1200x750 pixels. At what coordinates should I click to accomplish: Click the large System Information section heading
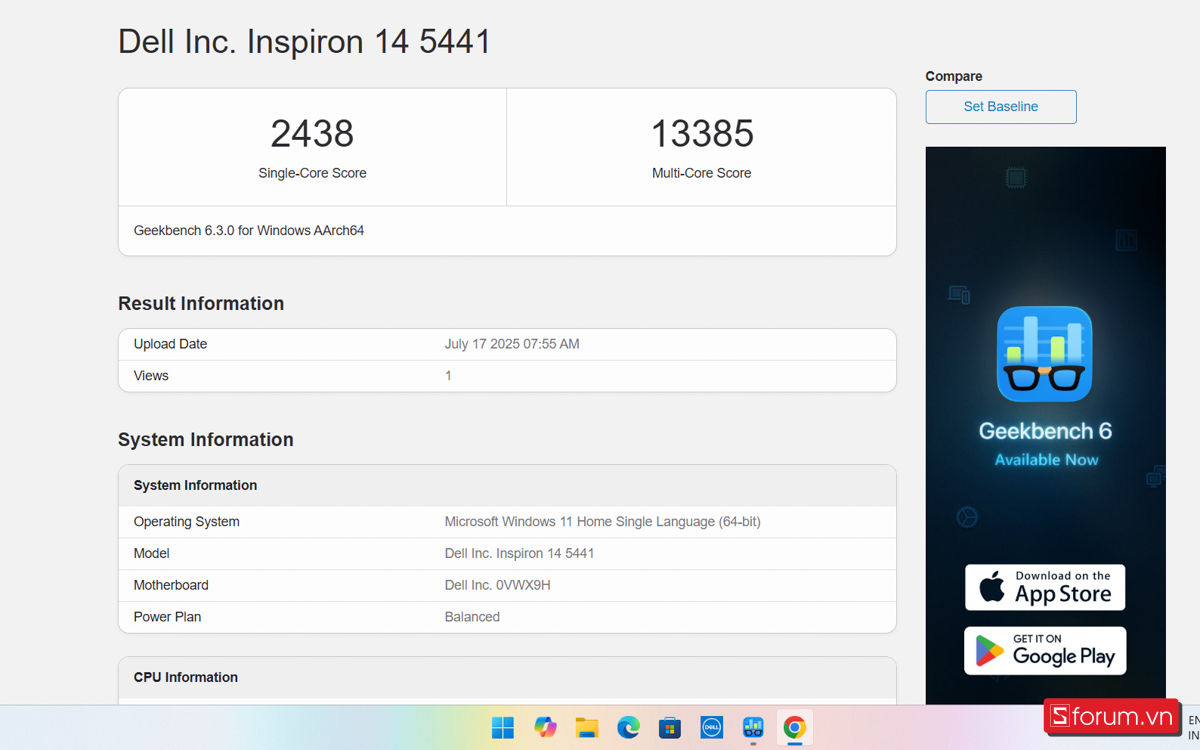tap(206, 439)
